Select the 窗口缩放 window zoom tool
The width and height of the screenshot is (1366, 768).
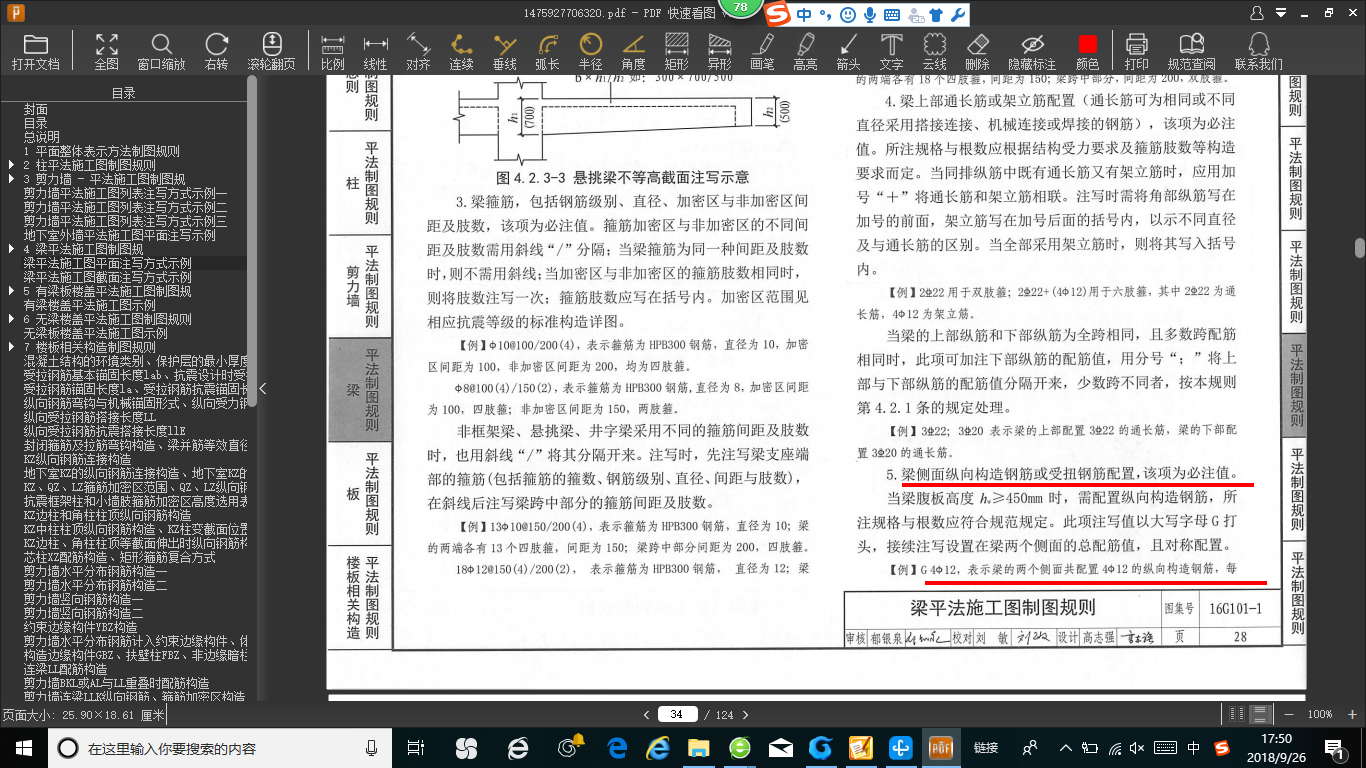click(x=161, y=51)
